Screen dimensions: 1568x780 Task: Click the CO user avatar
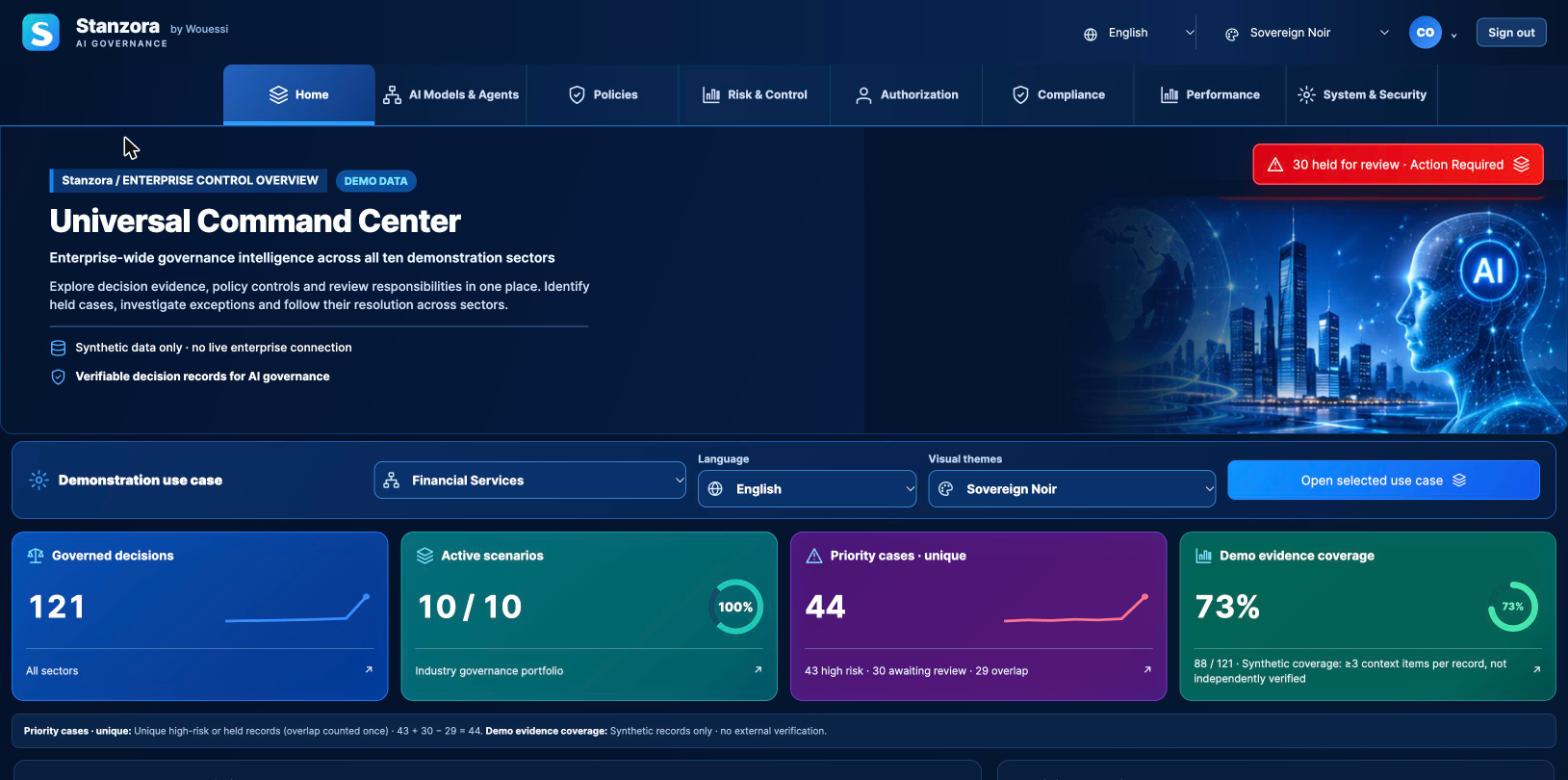(x=1425, y=32)
